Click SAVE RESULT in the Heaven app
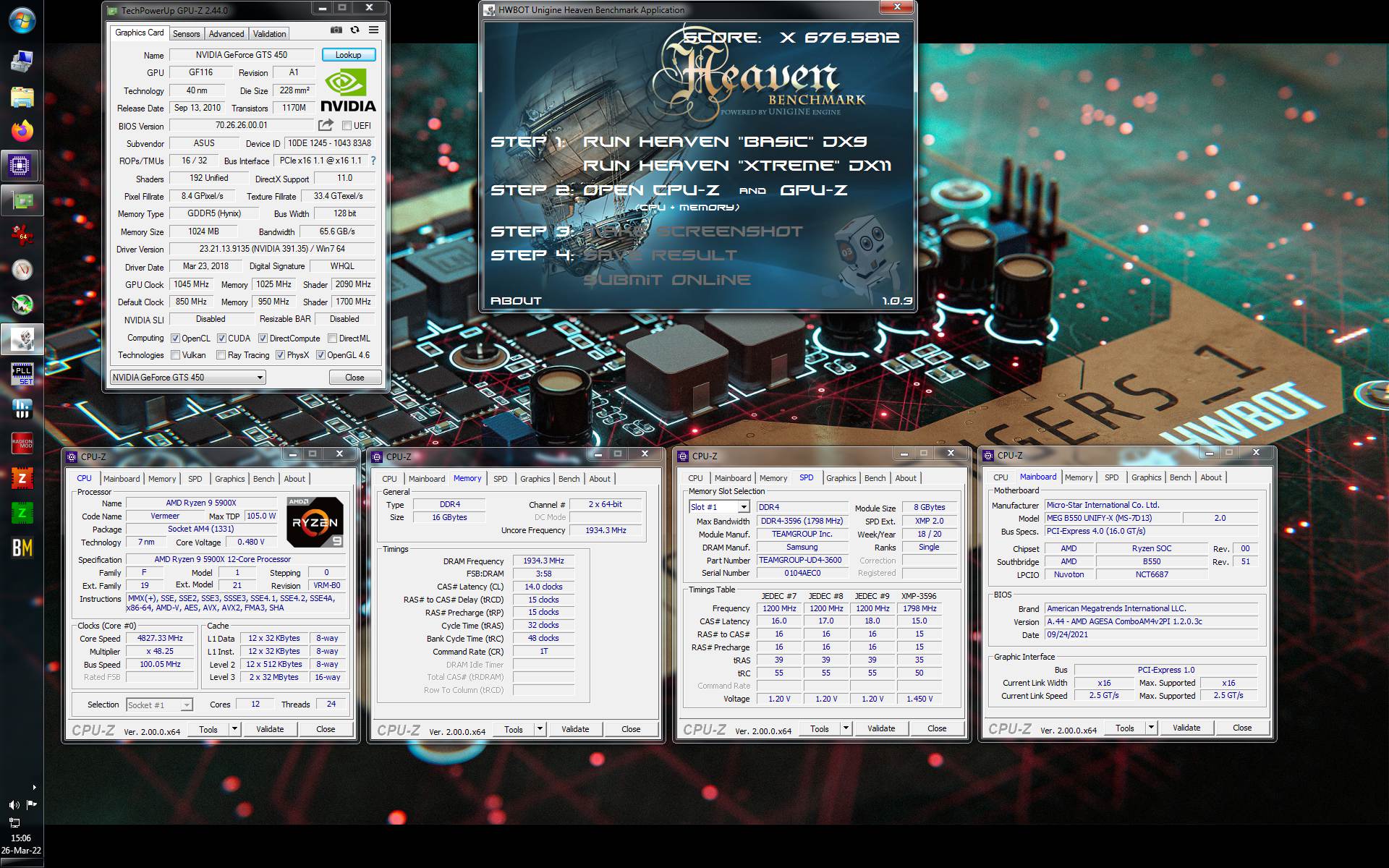 (x=660, y=255)
